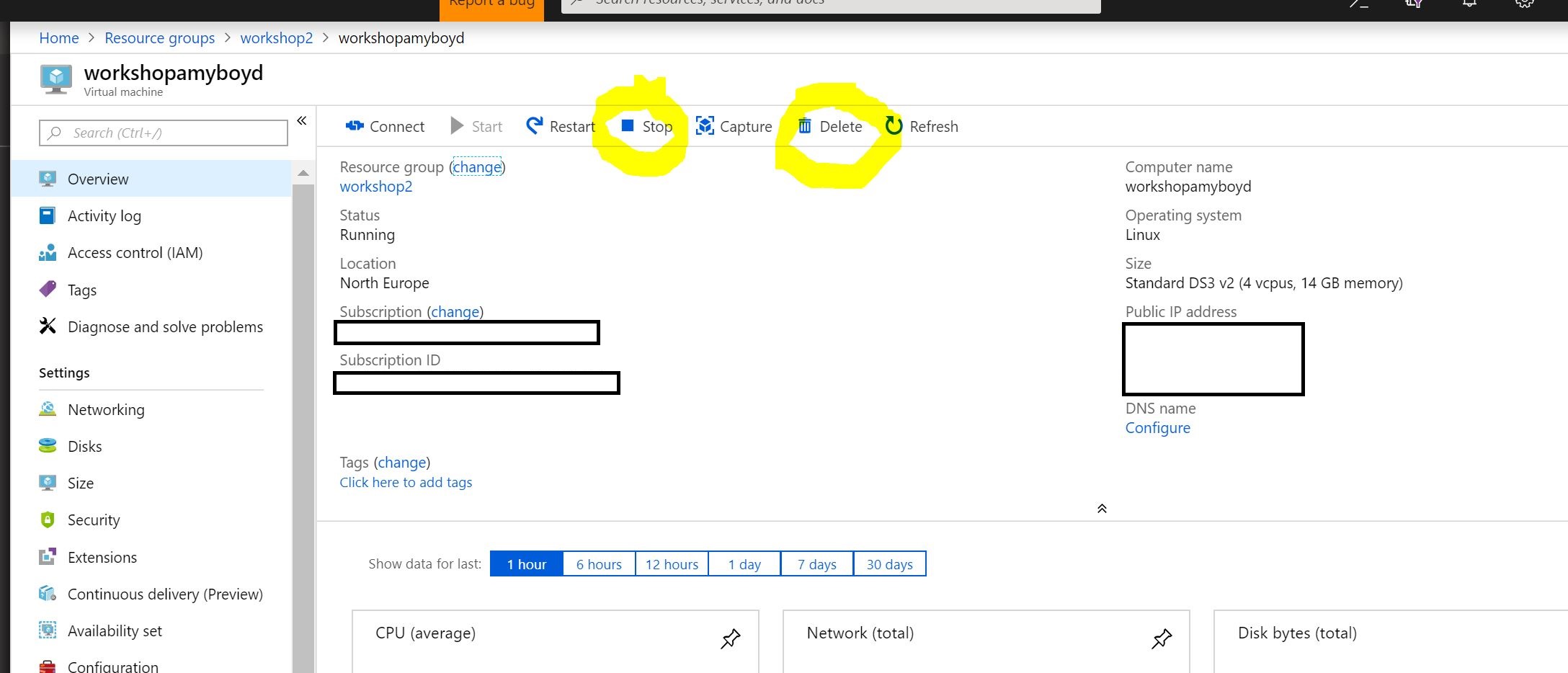Change the subscription link
Image resolution: width=1568 pixels, height=673 pixels.
[455, 311]
